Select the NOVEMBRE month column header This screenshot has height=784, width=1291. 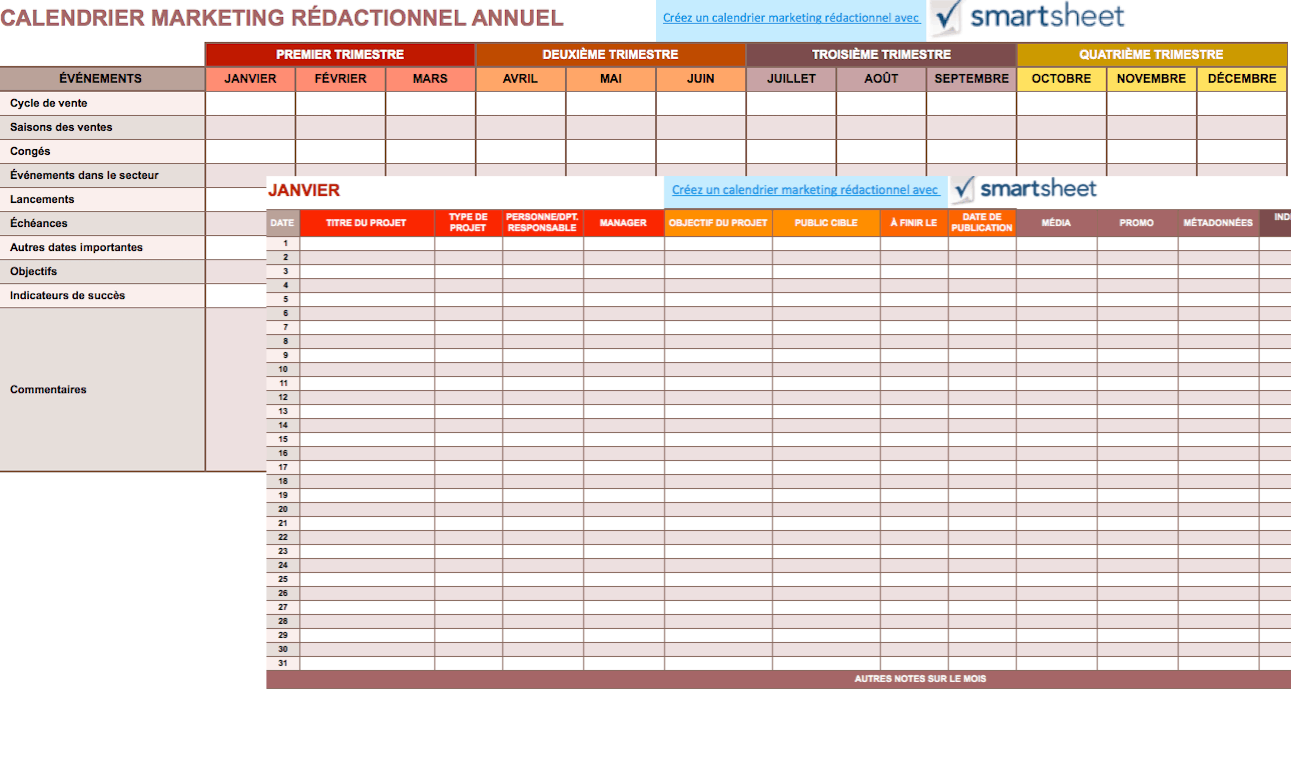[x=1151, y=79]
